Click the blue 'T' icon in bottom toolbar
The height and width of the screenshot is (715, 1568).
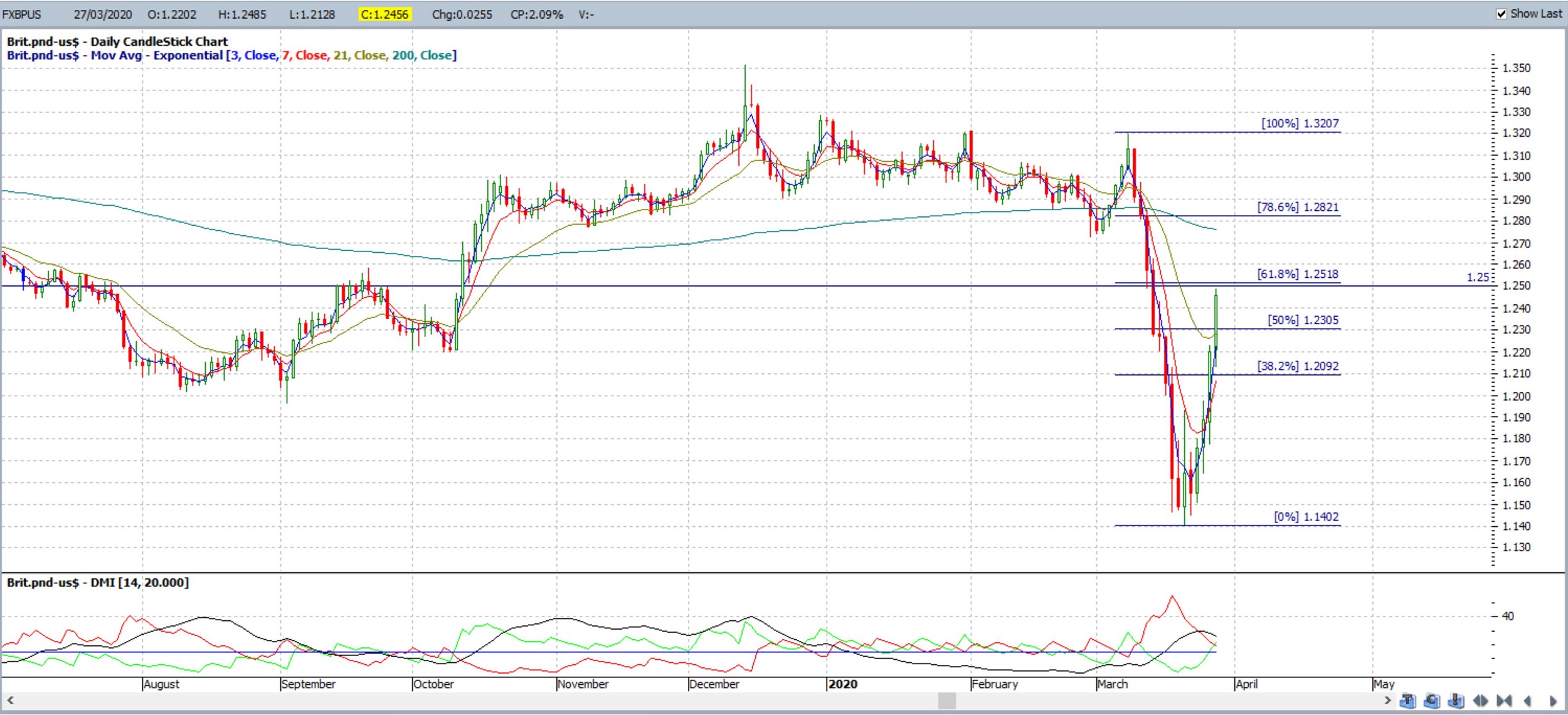1408,701
